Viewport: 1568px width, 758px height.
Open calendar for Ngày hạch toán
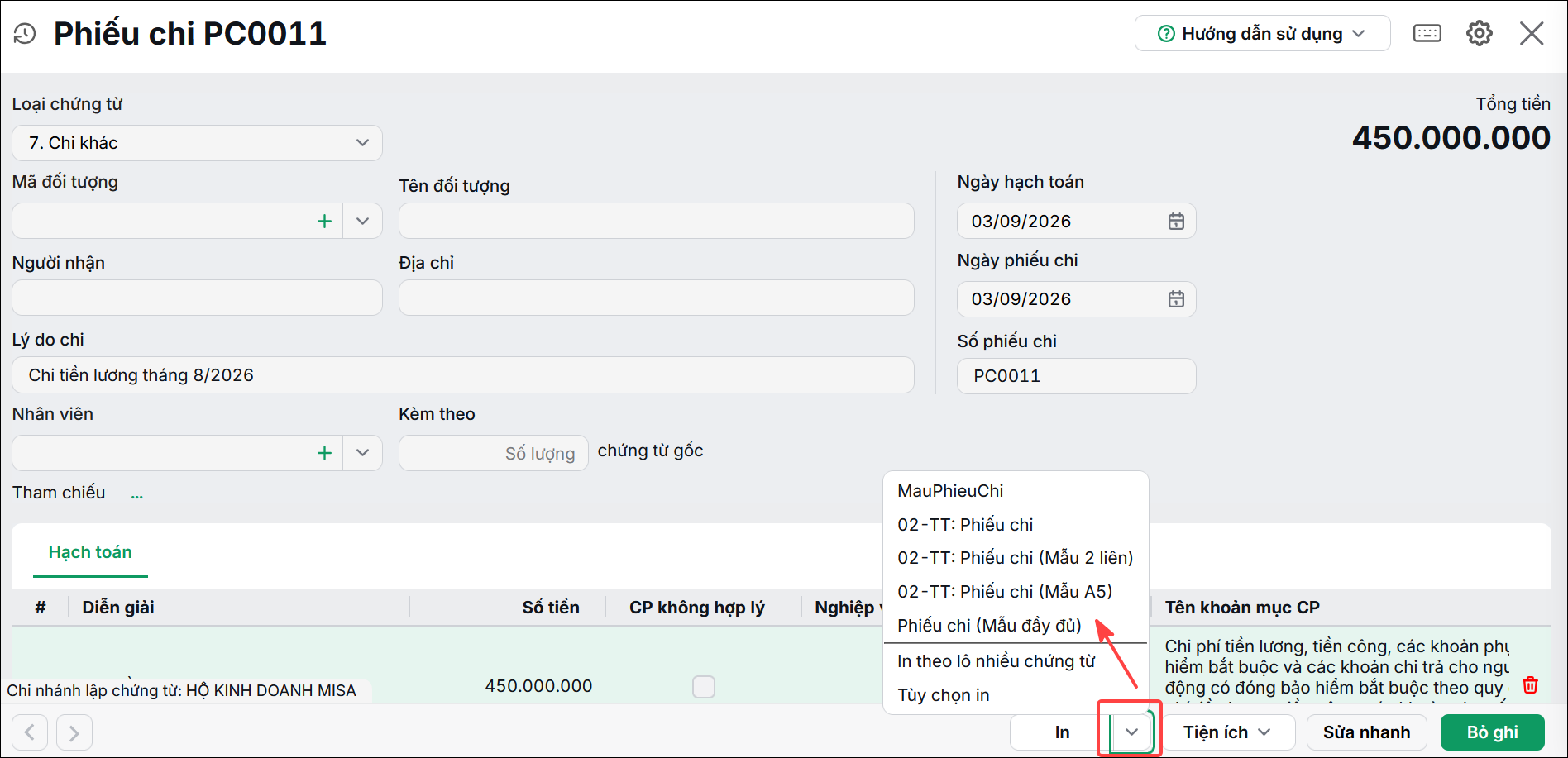tap(1176, 222)
